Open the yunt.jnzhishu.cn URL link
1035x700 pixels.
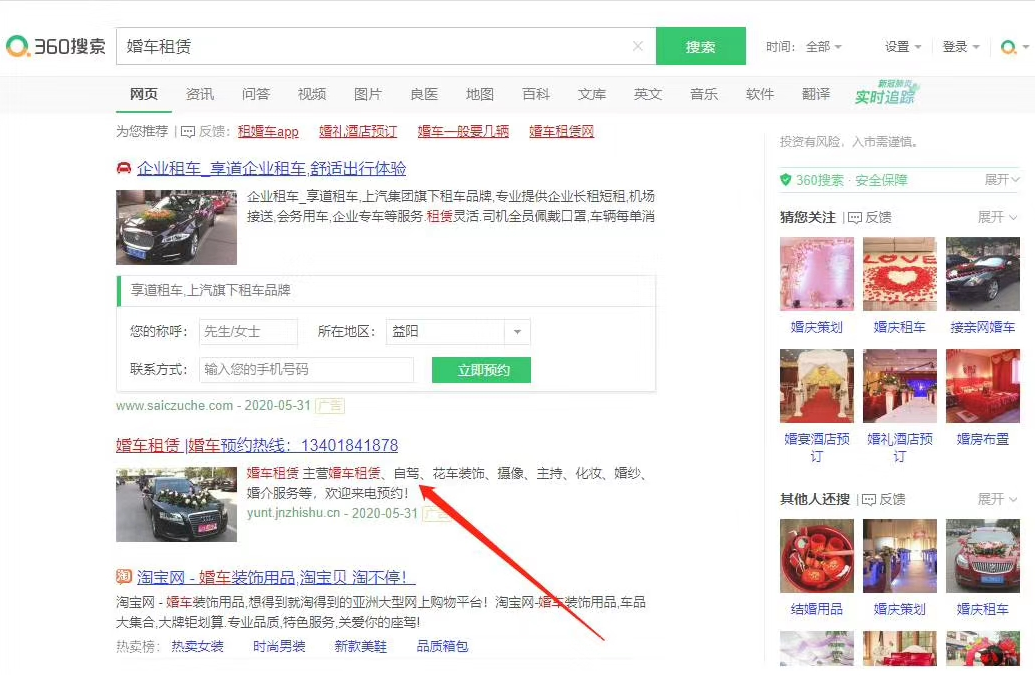[x=293, y=513]
